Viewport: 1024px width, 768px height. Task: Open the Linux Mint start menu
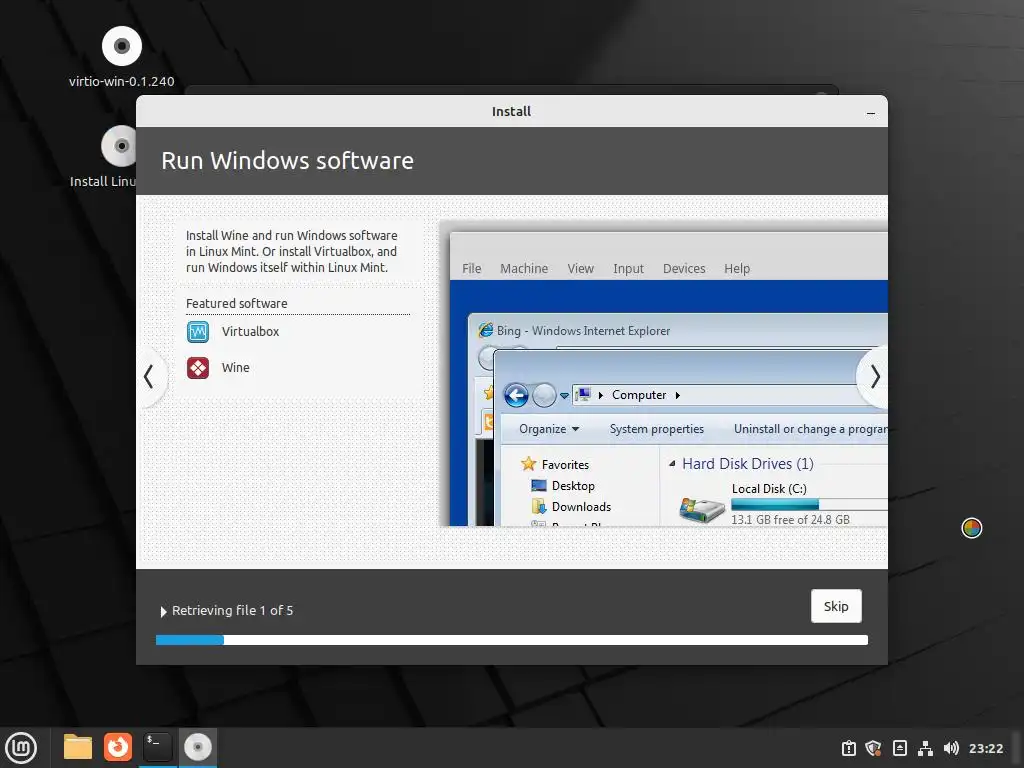coord(21,748)
